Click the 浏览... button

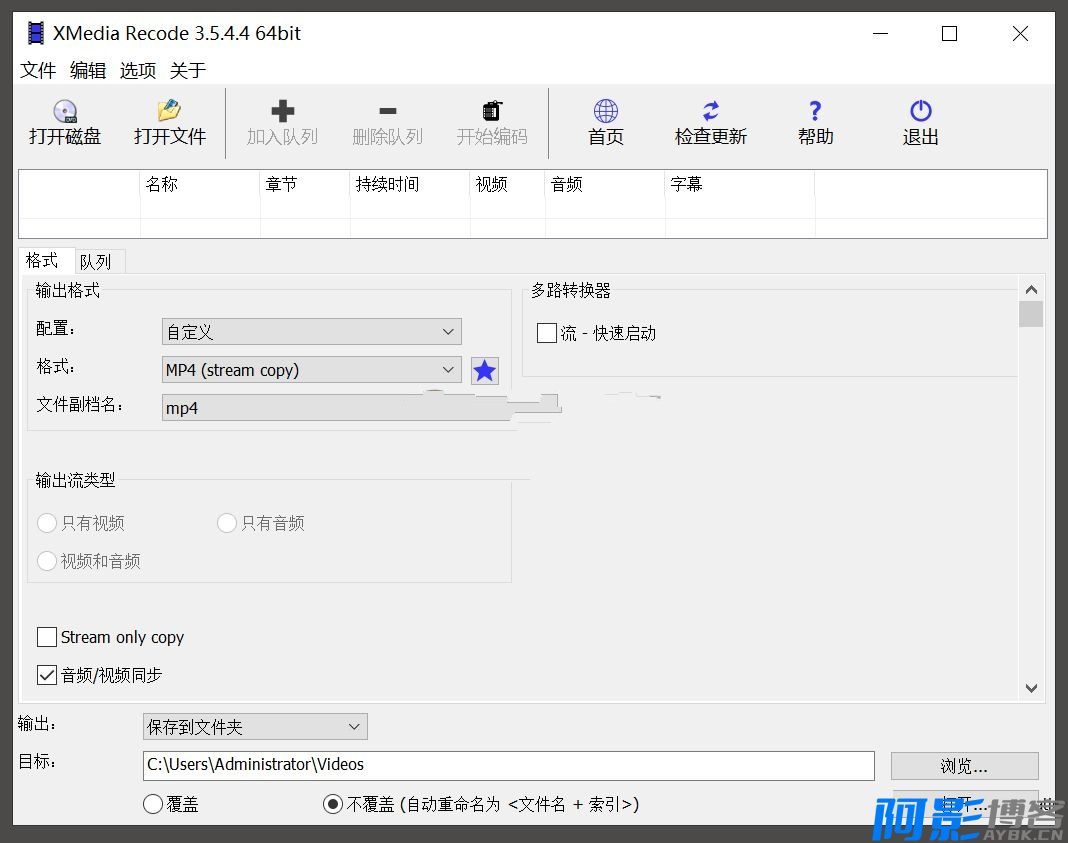point(964,766)
